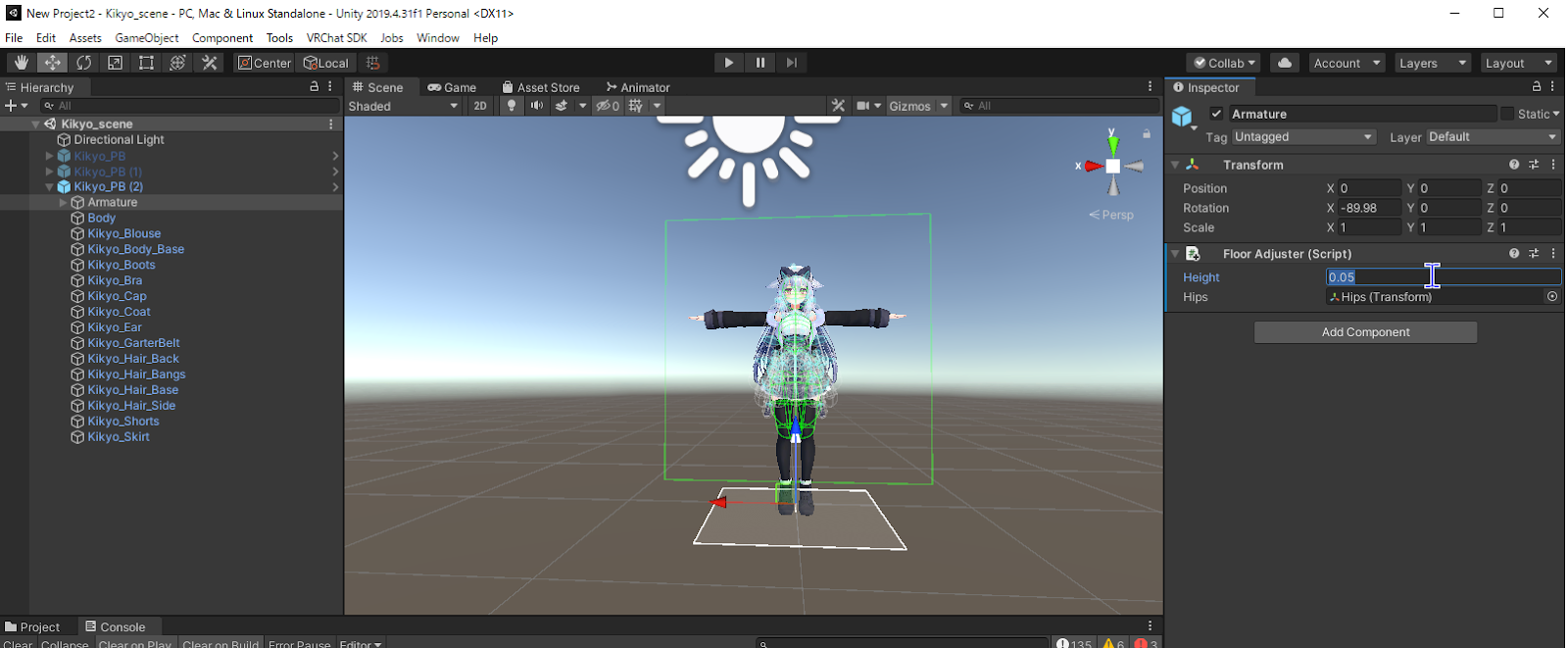Lock the Hierarchy panel
The width and height of the screenshot is (1568, 648).
pyautogui.click(x=314, y=86)
